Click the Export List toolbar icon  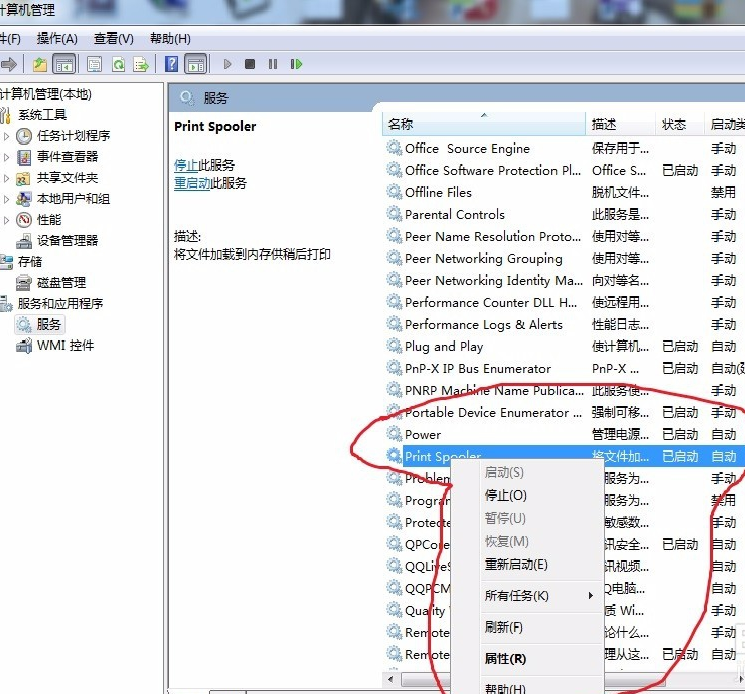click(x=141, y=64)
